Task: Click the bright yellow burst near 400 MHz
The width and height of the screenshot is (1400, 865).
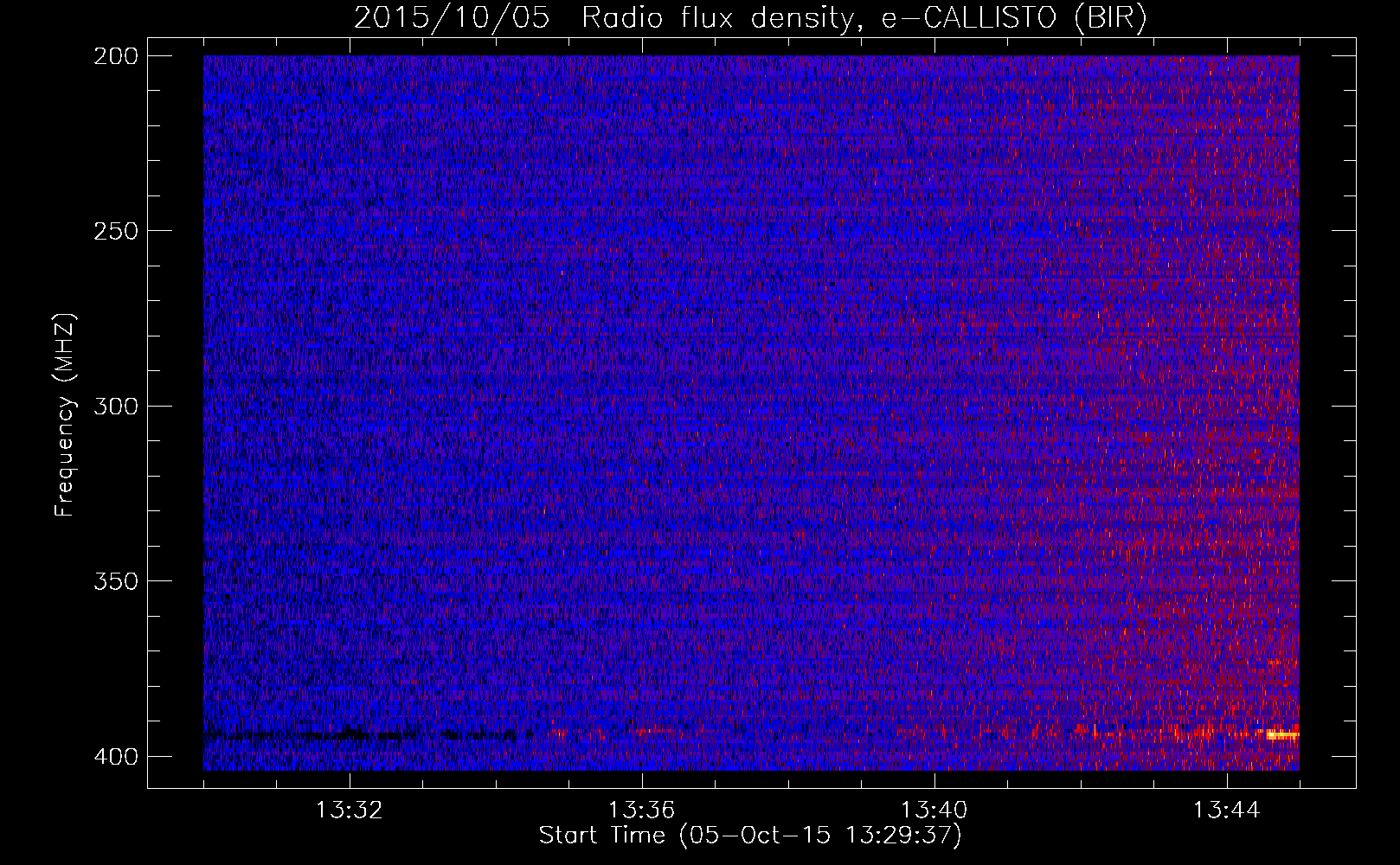Action: click(x=1282, y=735)
